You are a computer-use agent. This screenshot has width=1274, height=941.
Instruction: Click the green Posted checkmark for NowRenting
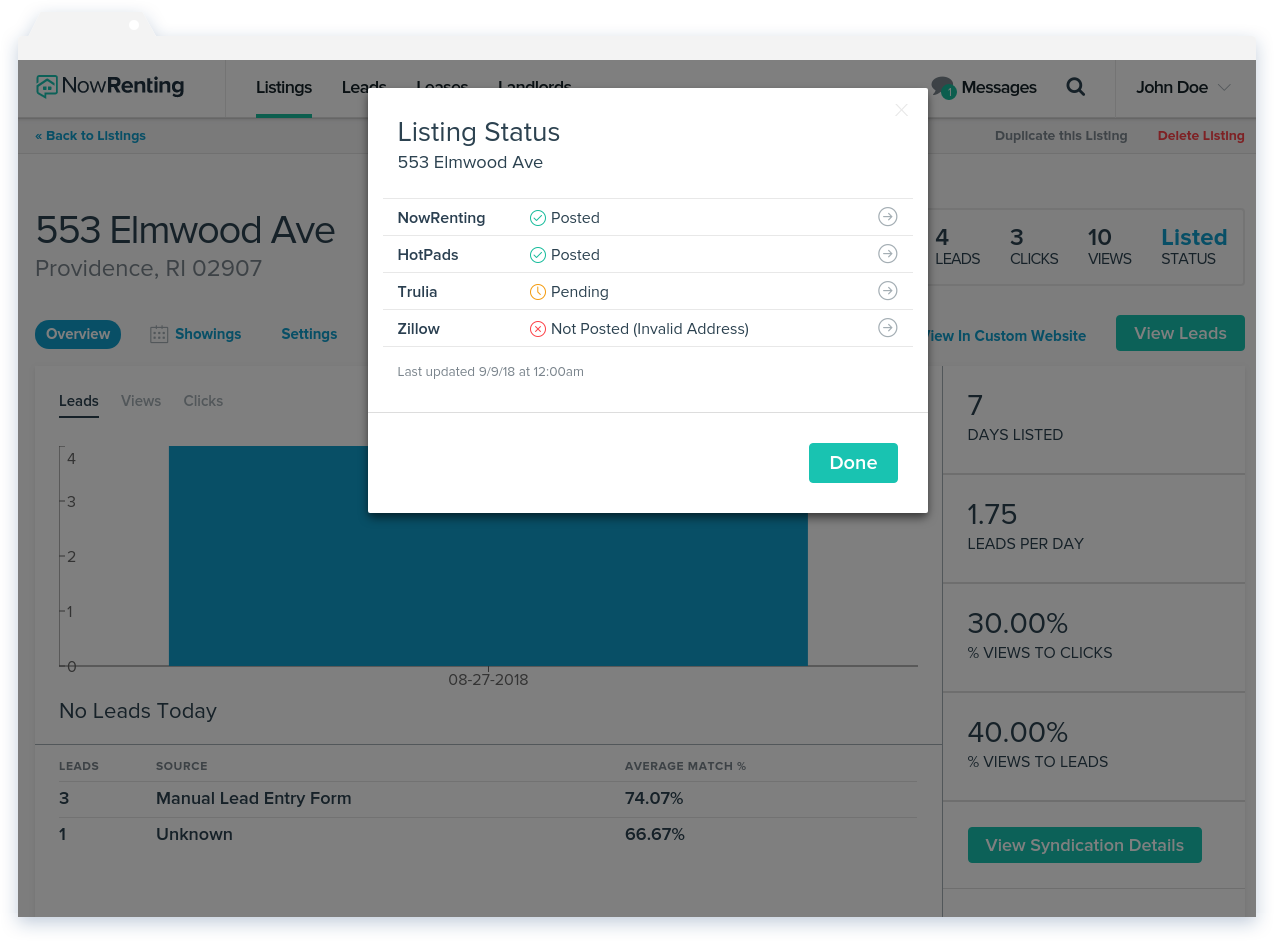538,218
